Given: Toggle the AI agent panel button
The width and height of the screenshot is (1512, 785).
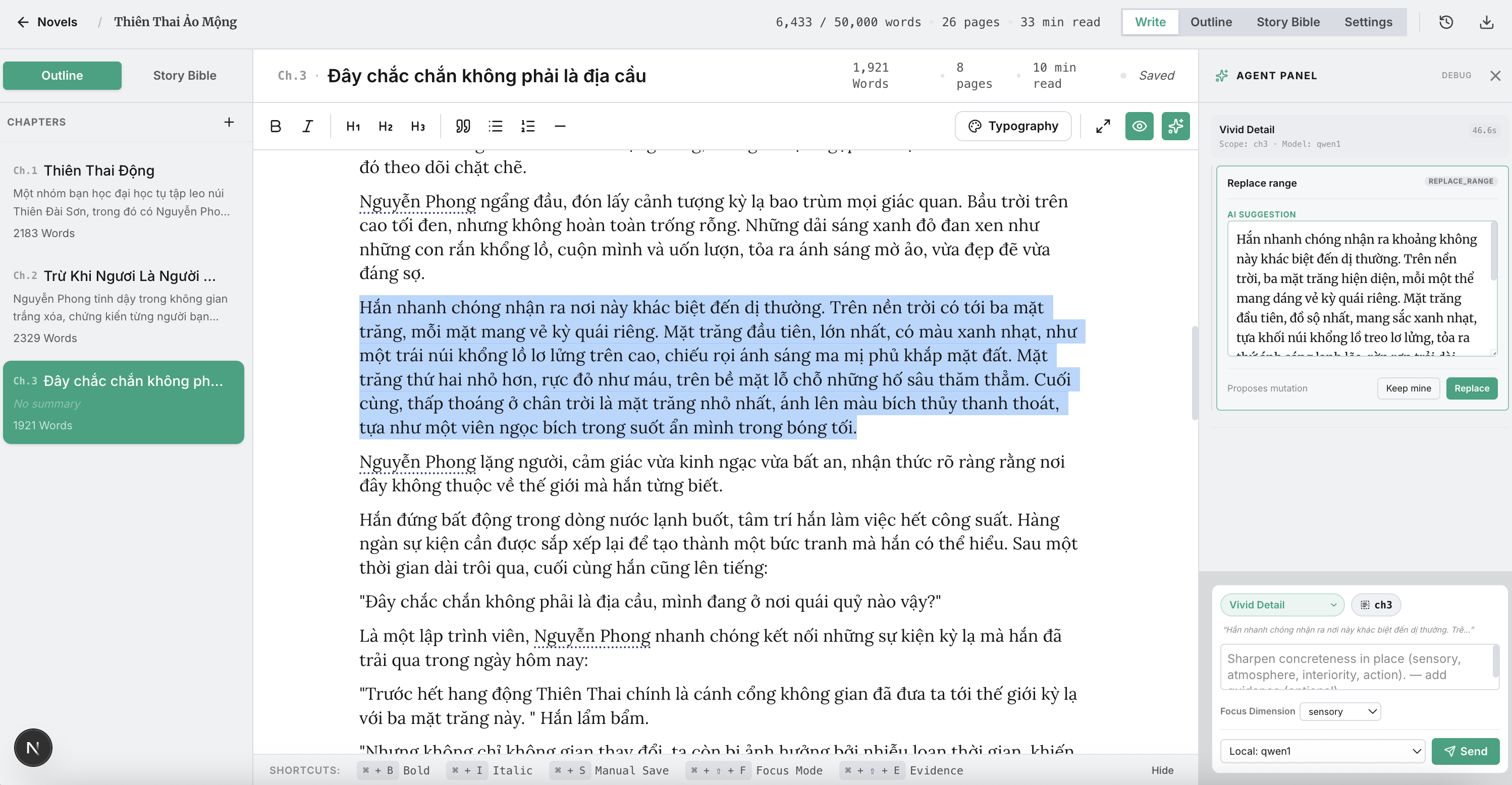Looking at the screenshot, I should (x=1176, y=126).
